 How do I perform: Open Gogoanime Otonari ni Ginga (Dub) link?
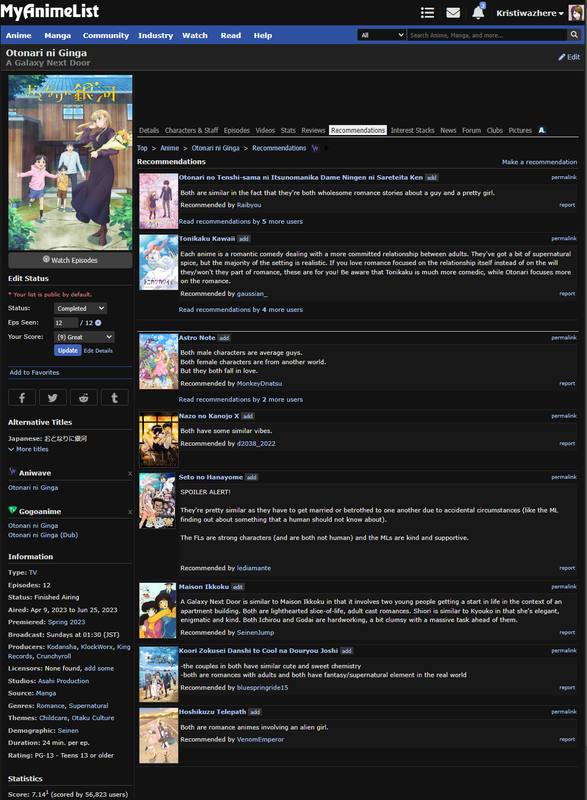[x=43, y=535]
